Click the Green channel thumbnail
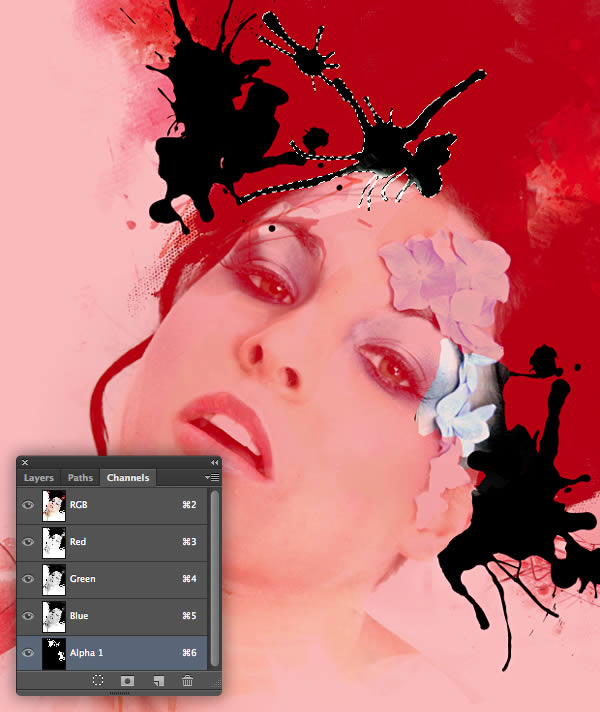Screen dimensions: 600x712 click(x=54, y=579)
